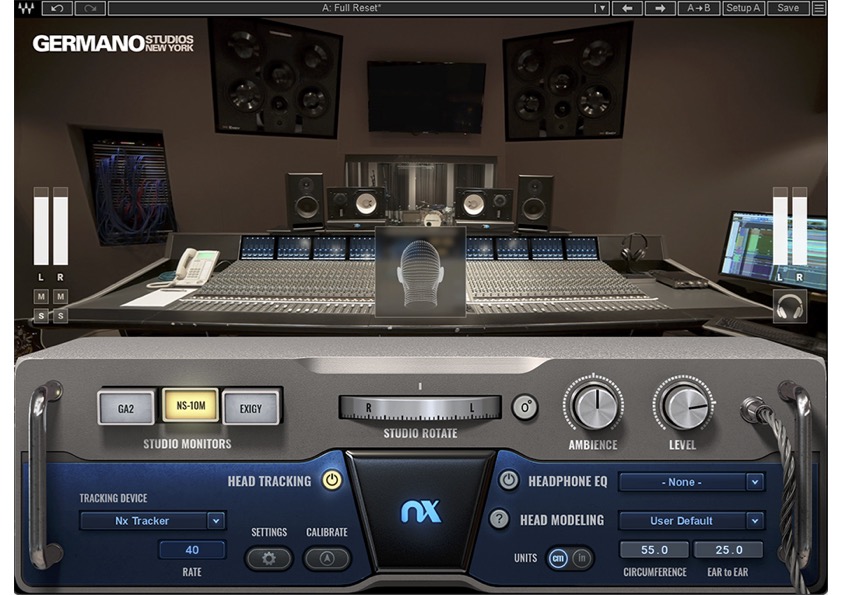Click the Studio Rotate dial strip

[420, 408]
